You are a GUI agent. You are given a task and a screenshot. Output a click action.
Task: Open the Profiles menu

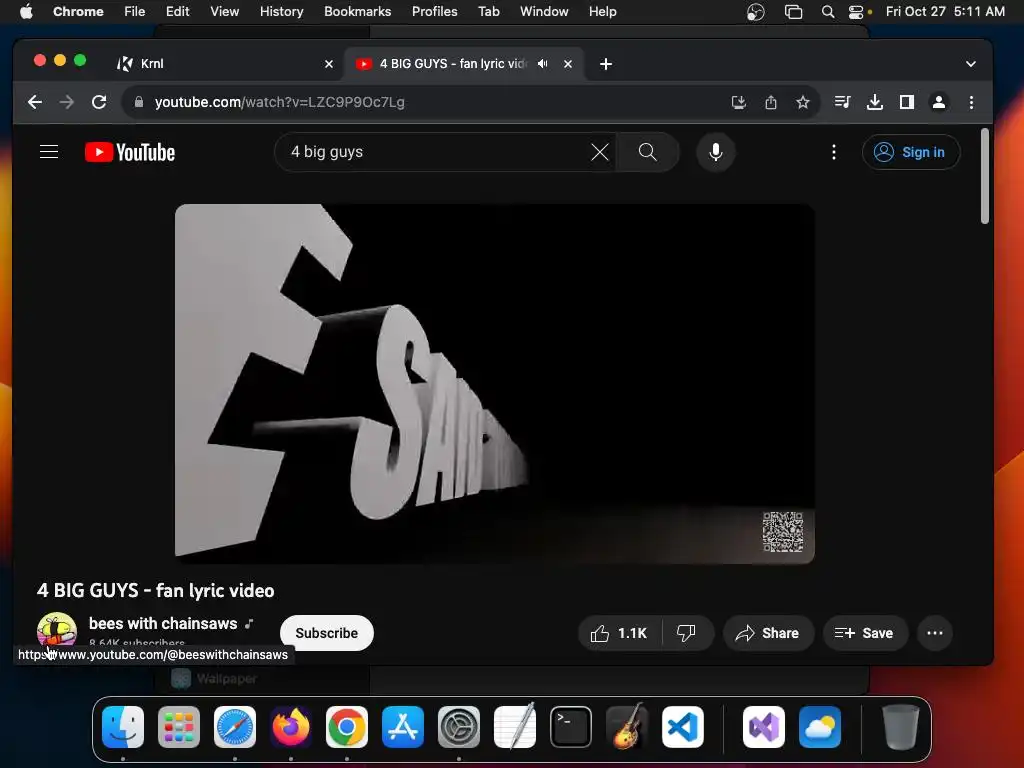434,11
